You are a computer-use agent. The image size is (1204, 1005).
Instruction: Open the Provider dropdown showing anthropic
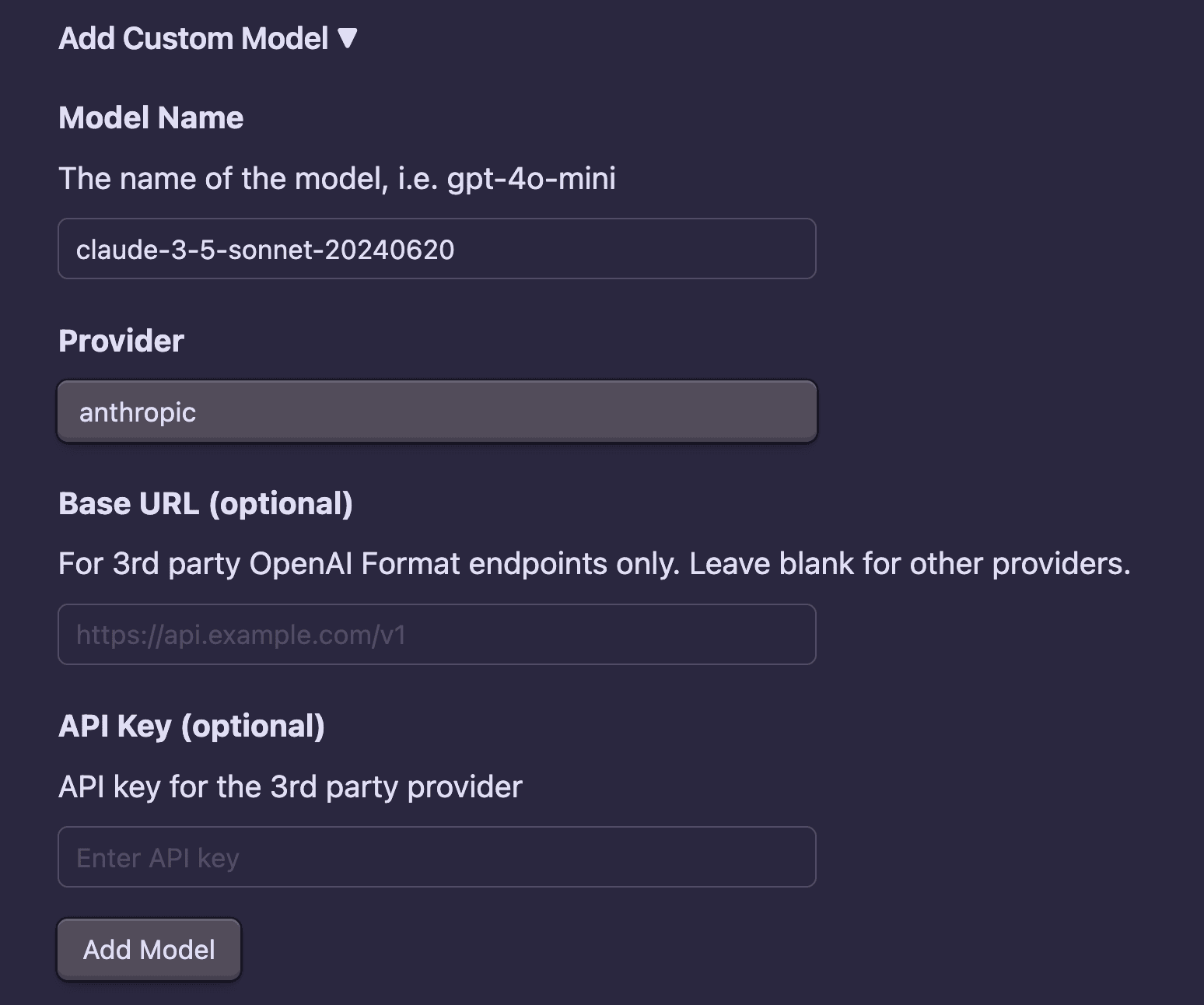(x=436, y=411)
